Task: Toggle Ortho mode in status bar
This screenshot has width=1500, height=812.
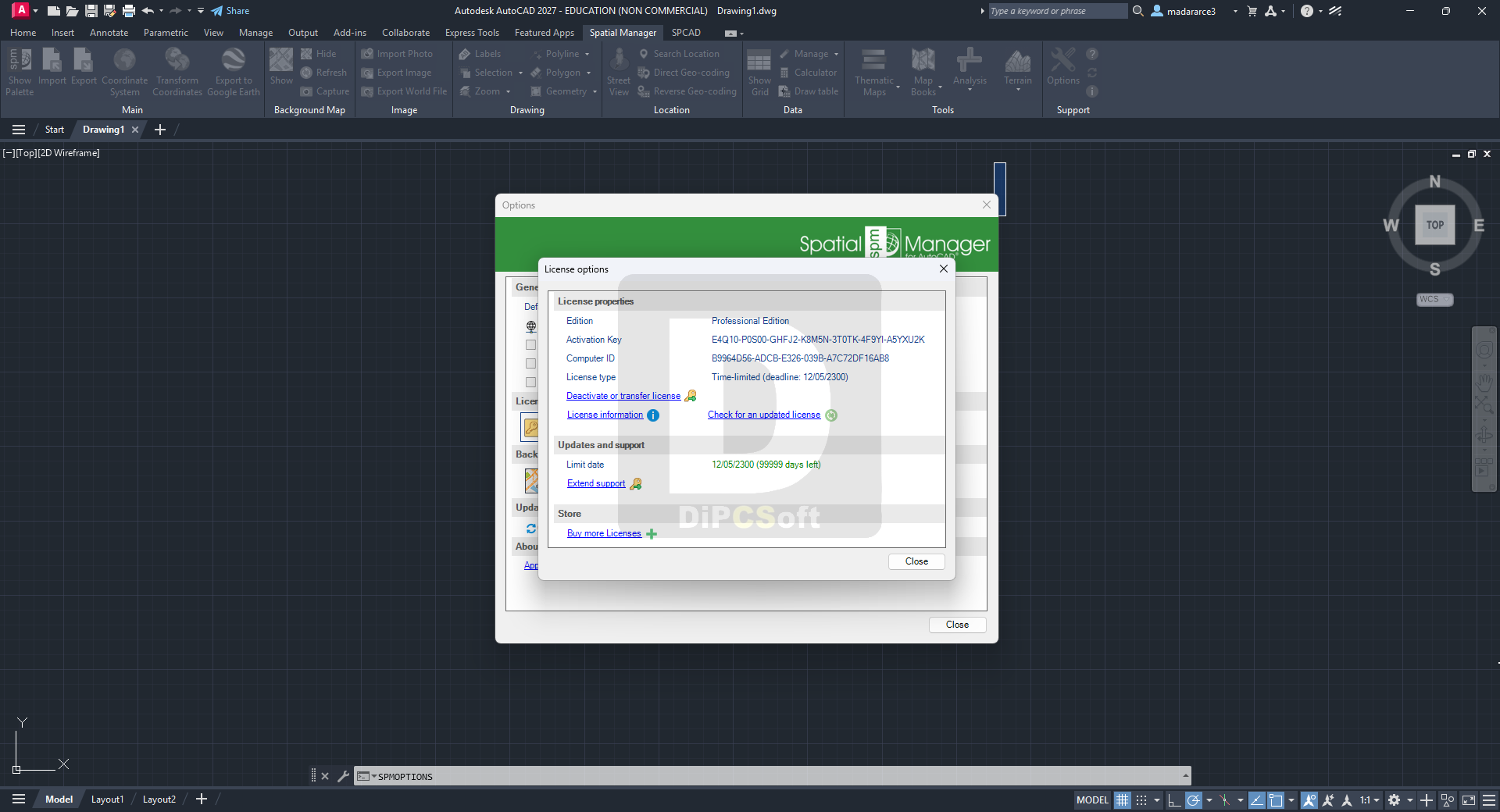Action: click(x=1174, y=800)
